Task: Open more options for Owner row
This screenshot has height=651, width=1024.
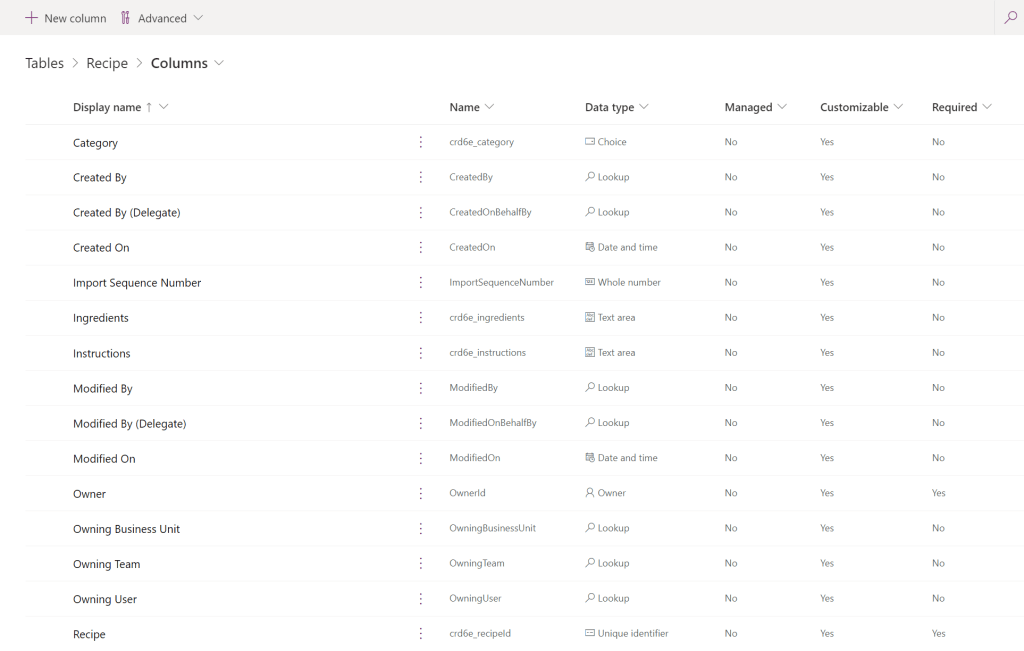Action: pos(421,494)
